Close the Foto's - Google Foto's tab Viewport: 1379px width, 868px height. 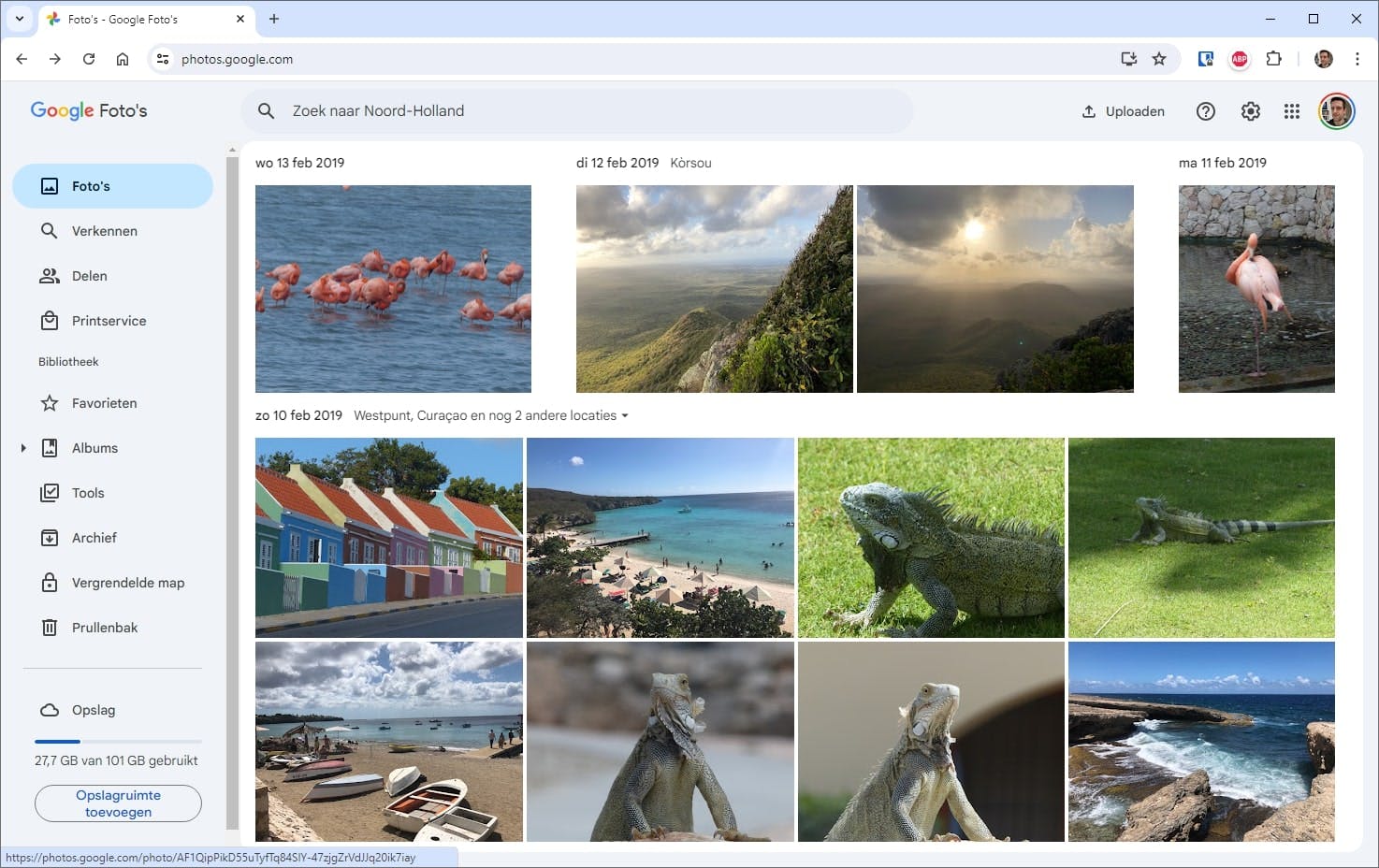pos(240,19)
